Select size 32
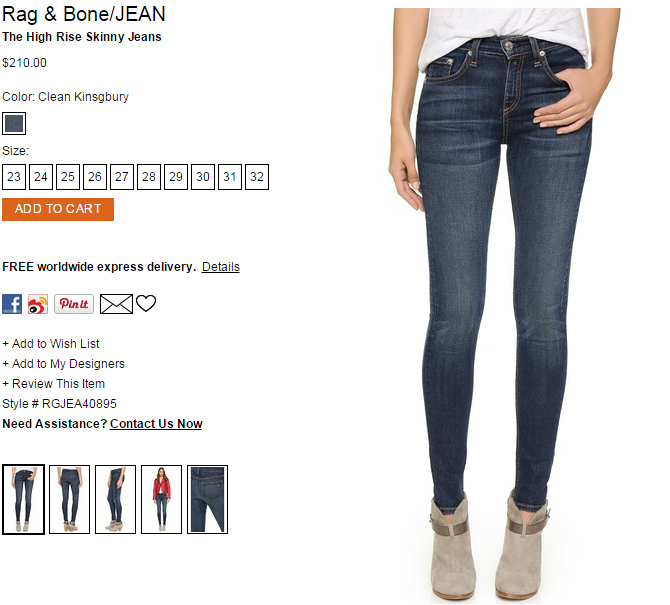Image resolution: width=670 pixels, height=605 pixels. click(x=257, y=177)
